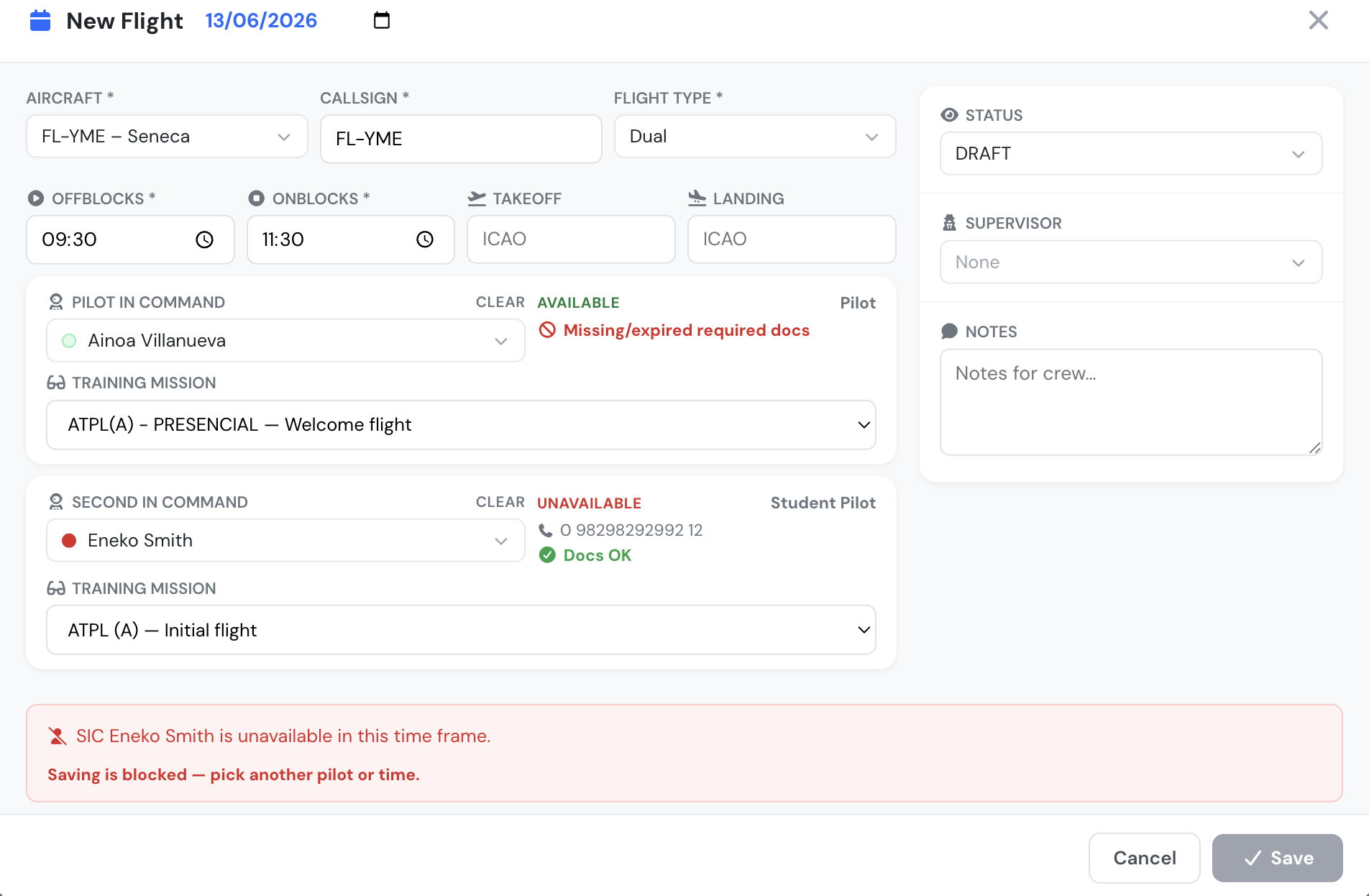Click the Onblocks stop icon
This screenshot has width=1369, height=896.
[x=256, y=198]
